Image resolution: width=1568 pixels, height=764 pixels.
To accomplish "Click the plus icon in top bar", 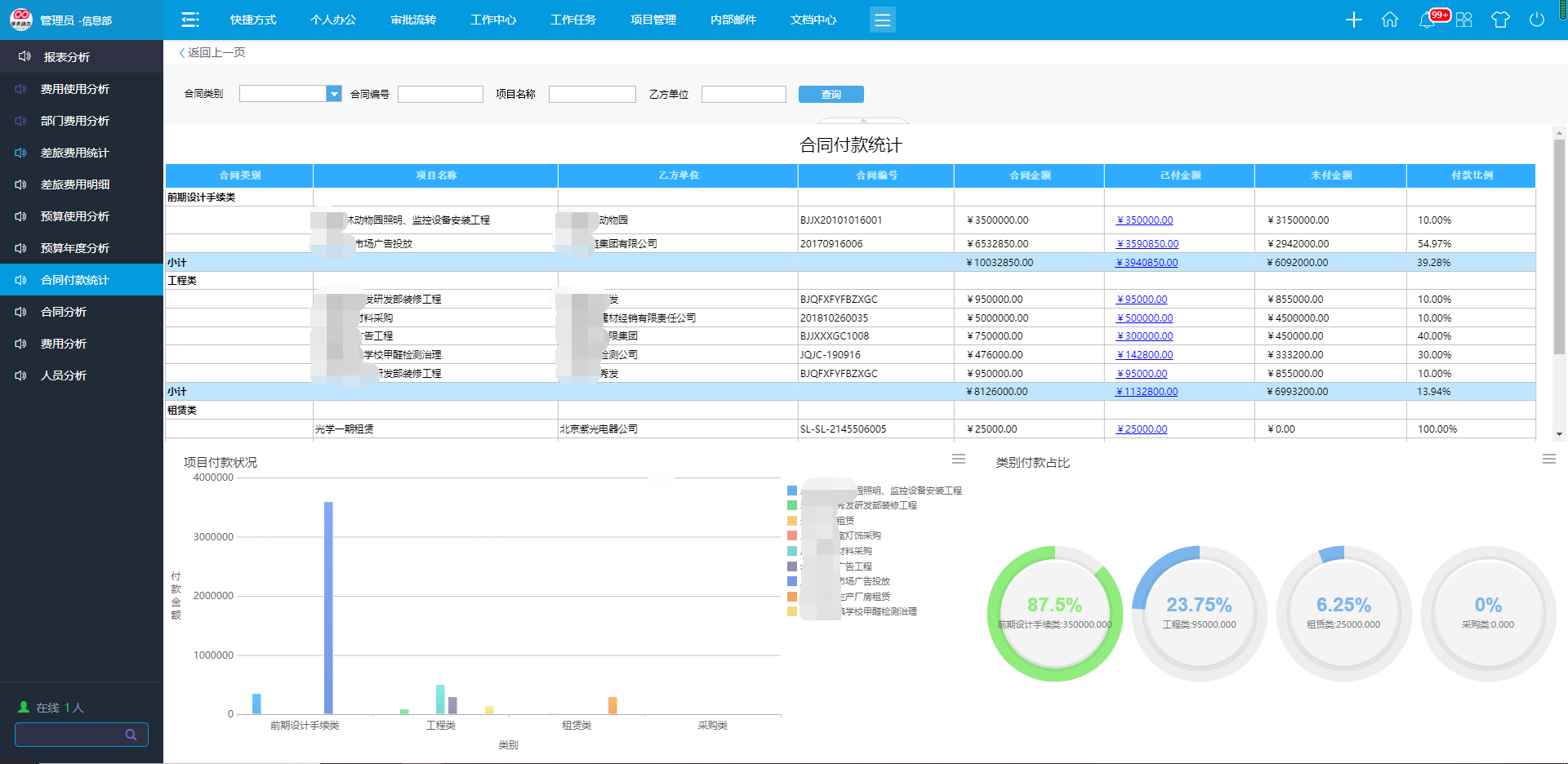I will click(x=1353, y=20).
